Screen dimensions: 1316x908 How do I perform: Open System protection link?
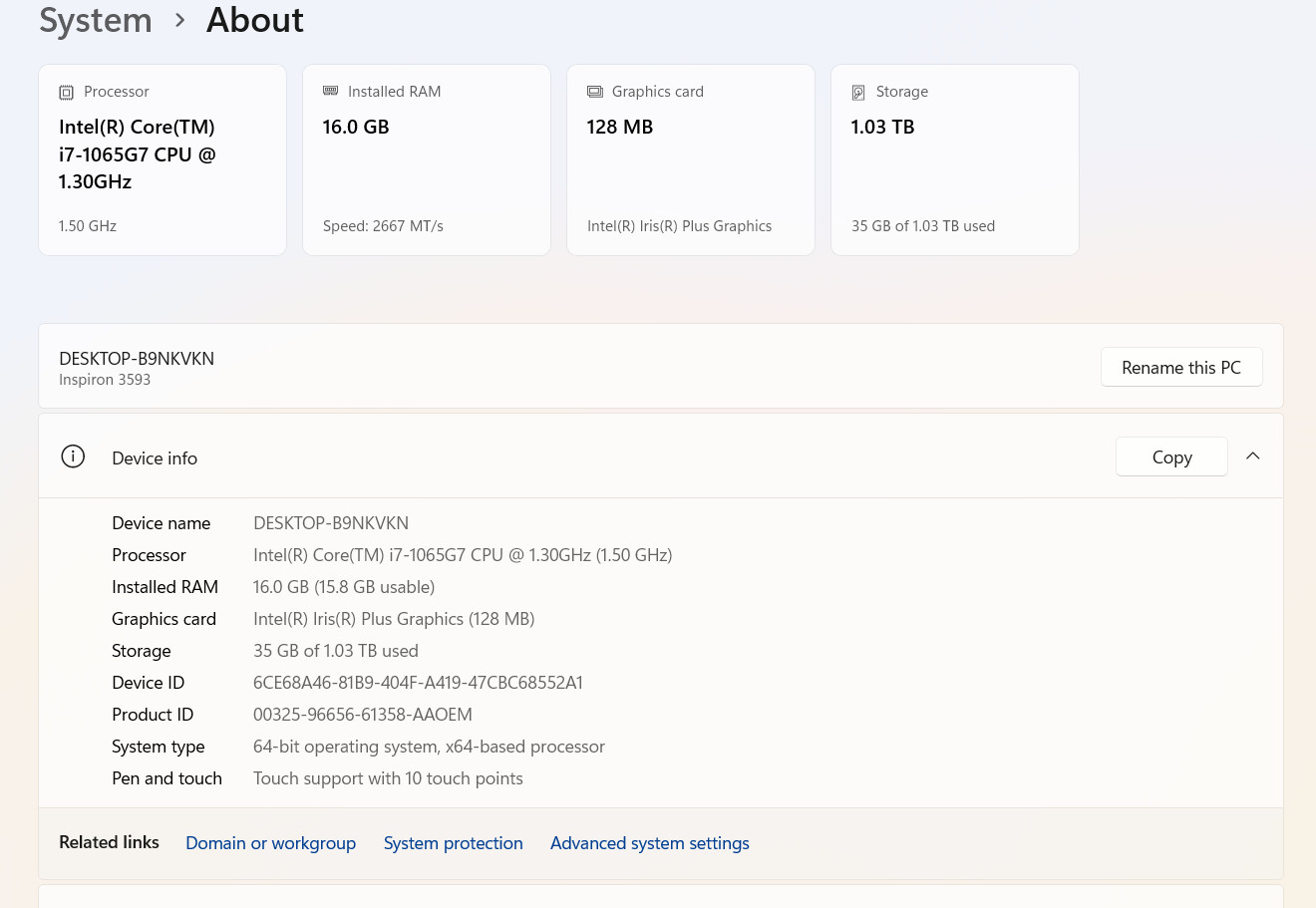pyautogui.click(x=454, y=843)
